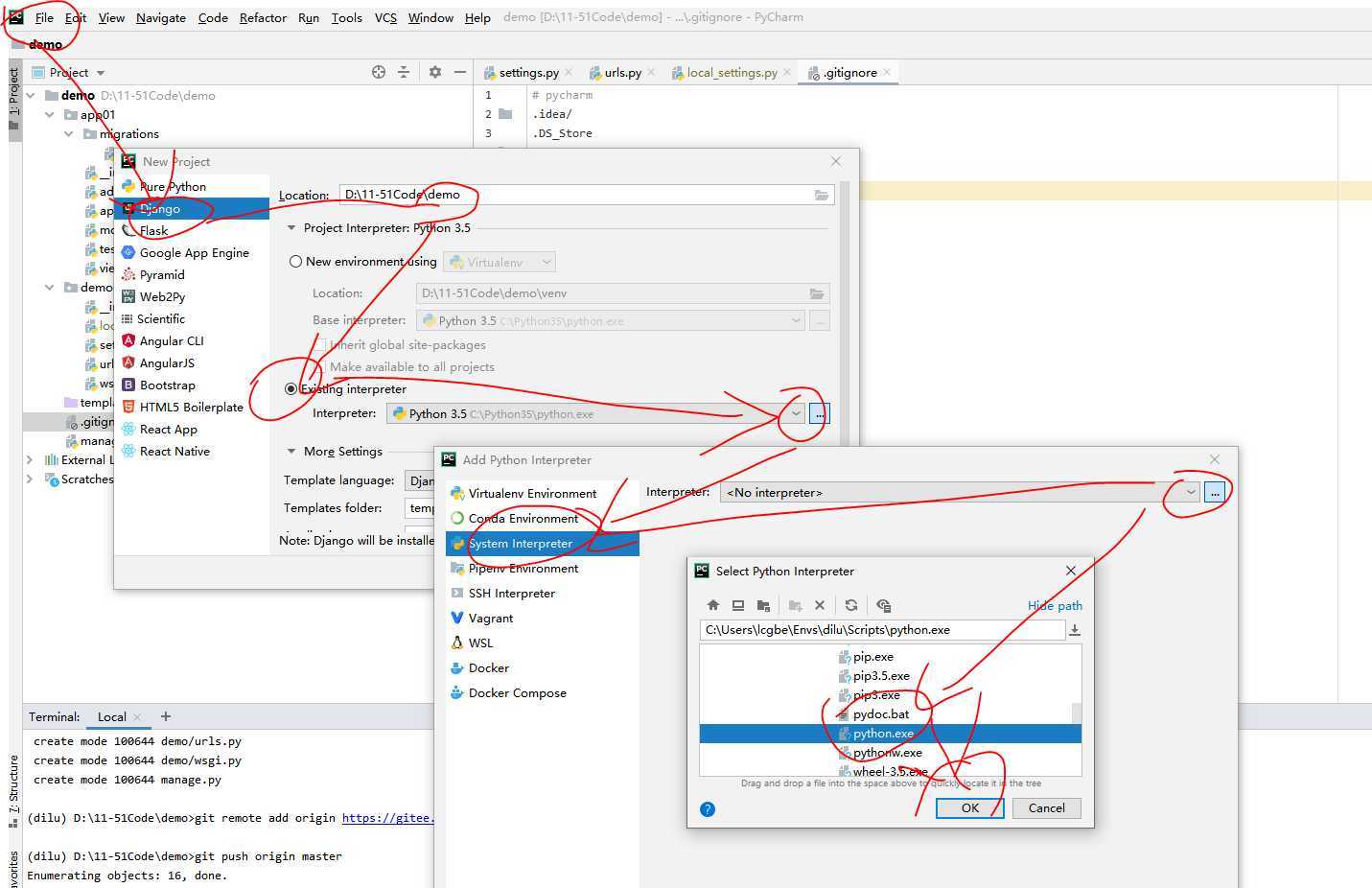Select New environment using radio button
This screenshot has width=1372, height=888.
pos(295,261)
